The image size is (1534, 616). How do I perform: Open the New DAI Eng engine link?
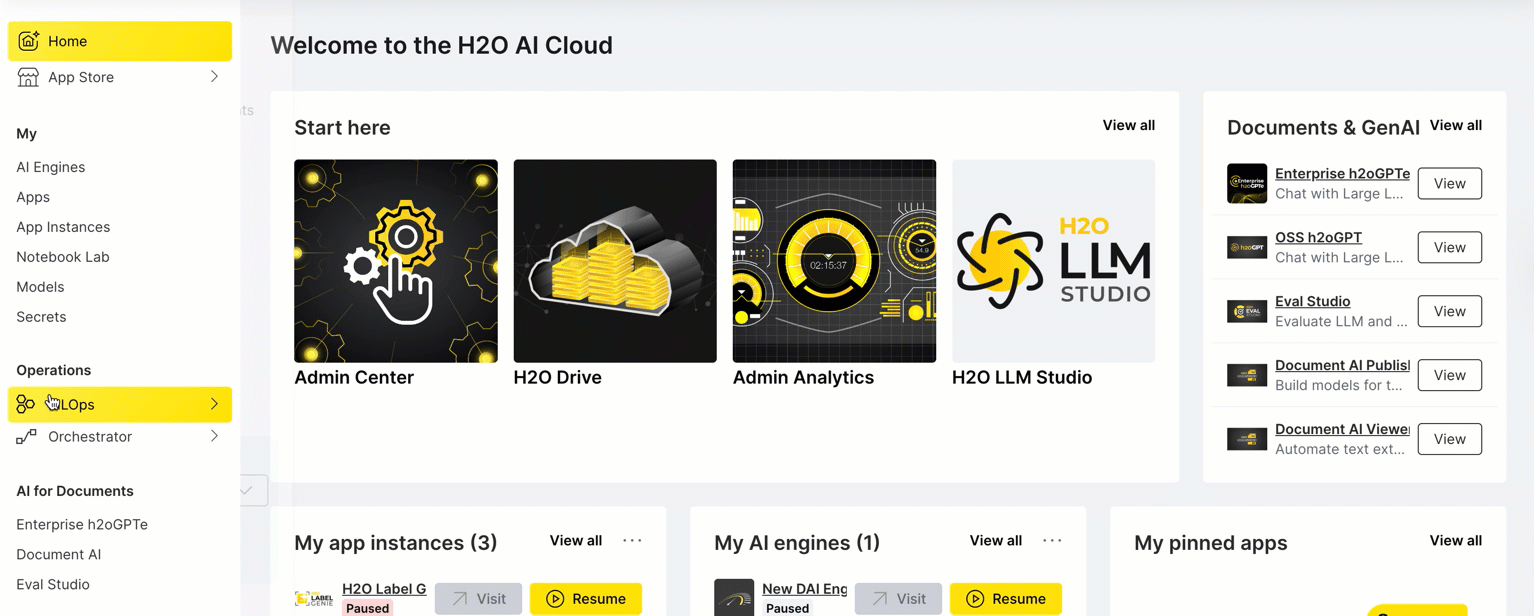pos(804,589)
